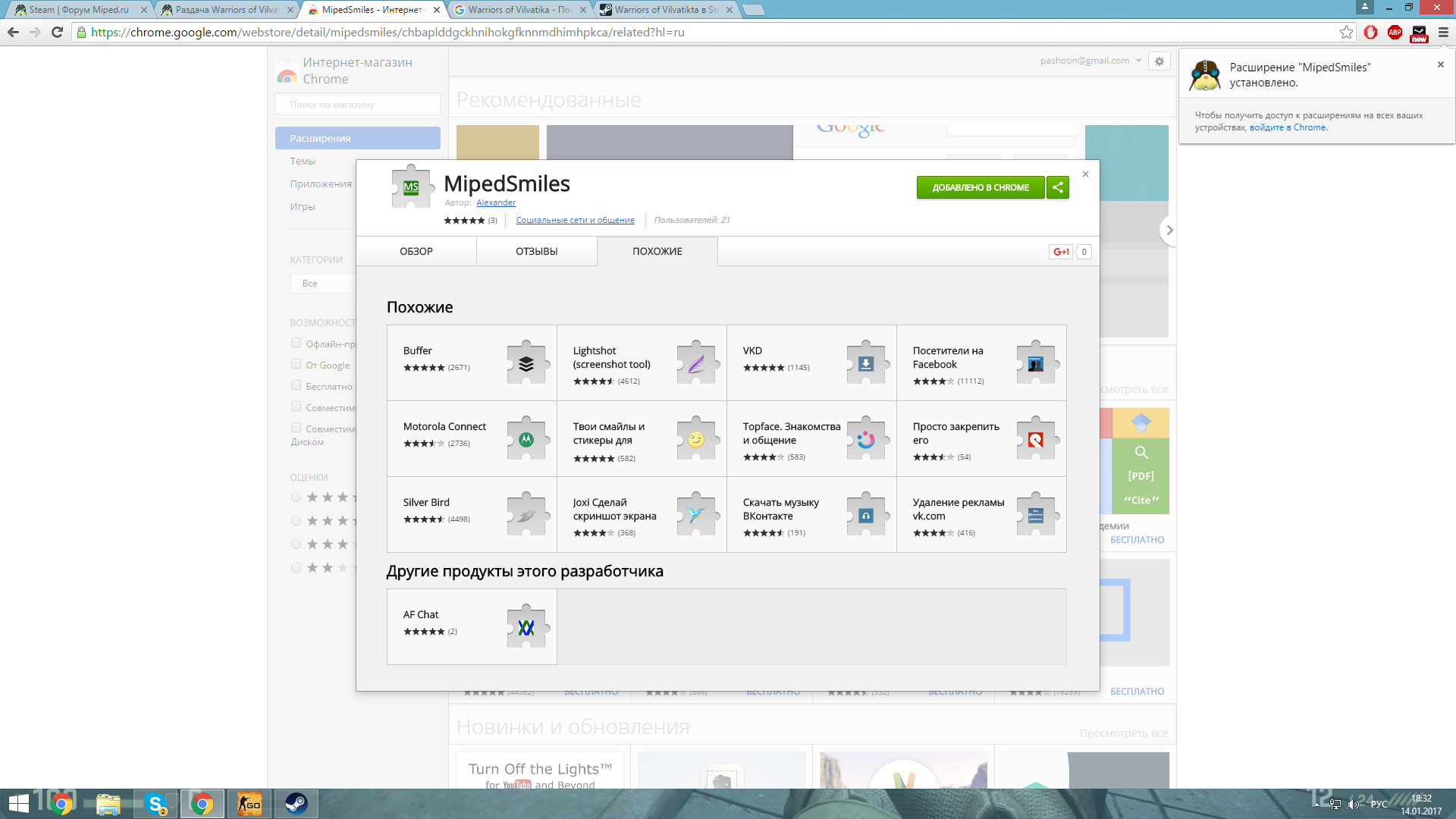Screen dimensions: 1456x819
Task: Select the ПОХОЖИЕ tab
Action: tap(657, 251)
